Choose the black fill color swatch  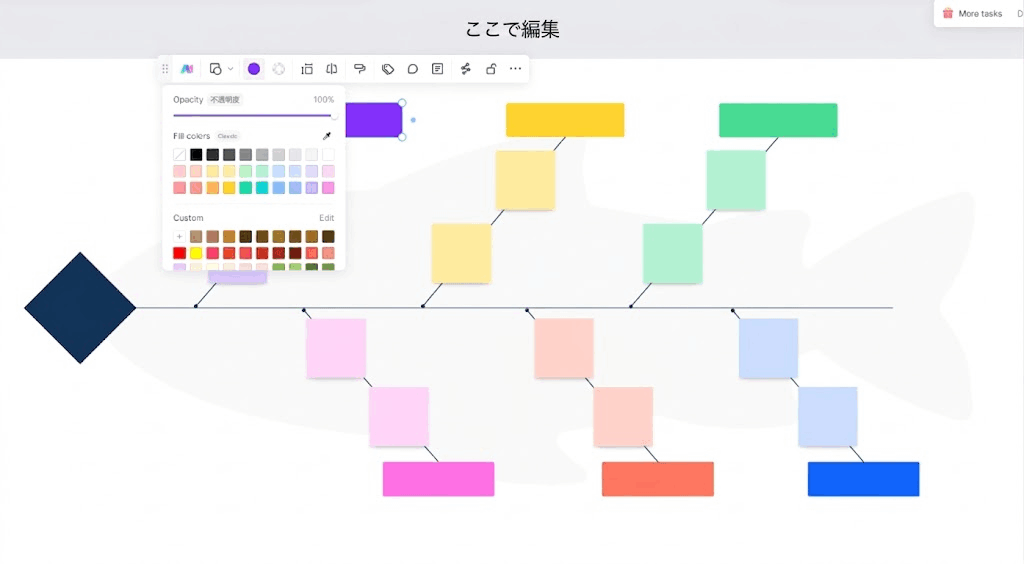[x=196, y=155]
